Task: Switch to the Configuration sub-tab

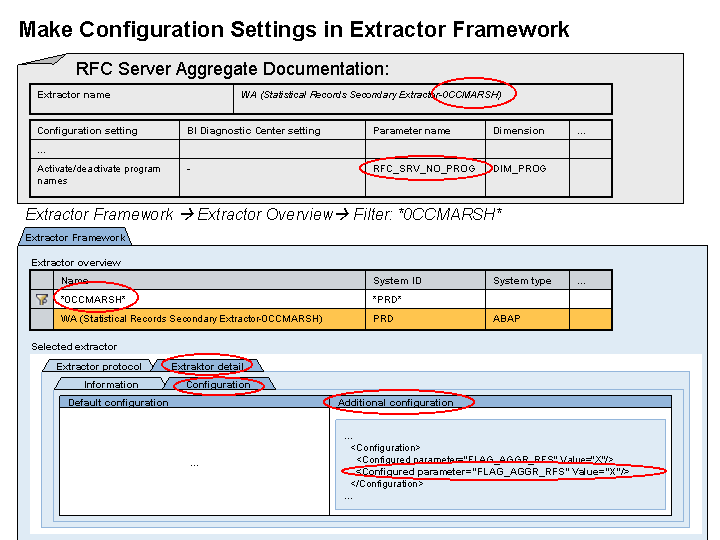Action: click(x=218, y=384)
